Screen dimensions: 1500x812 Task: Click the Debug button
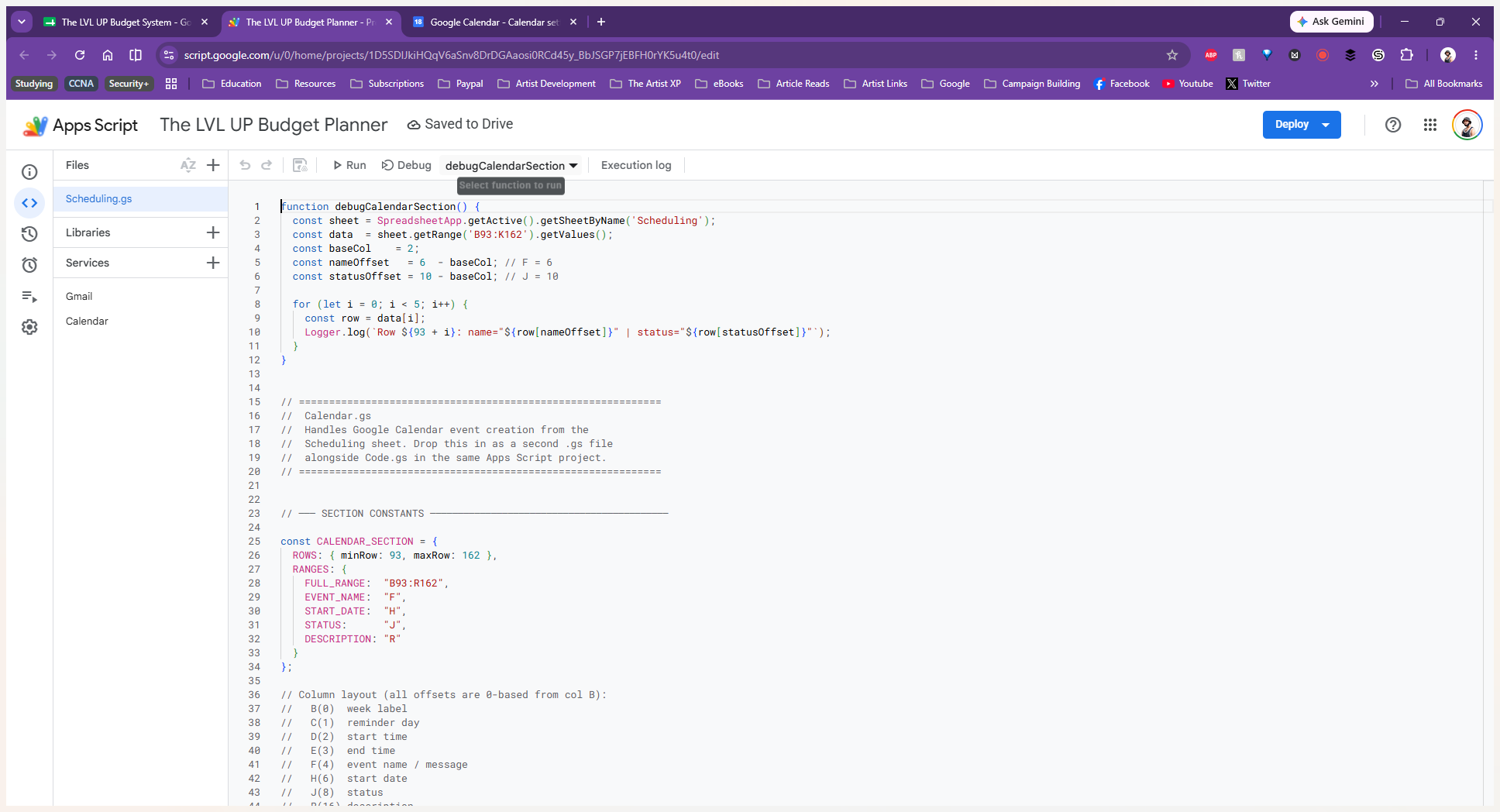407,165
